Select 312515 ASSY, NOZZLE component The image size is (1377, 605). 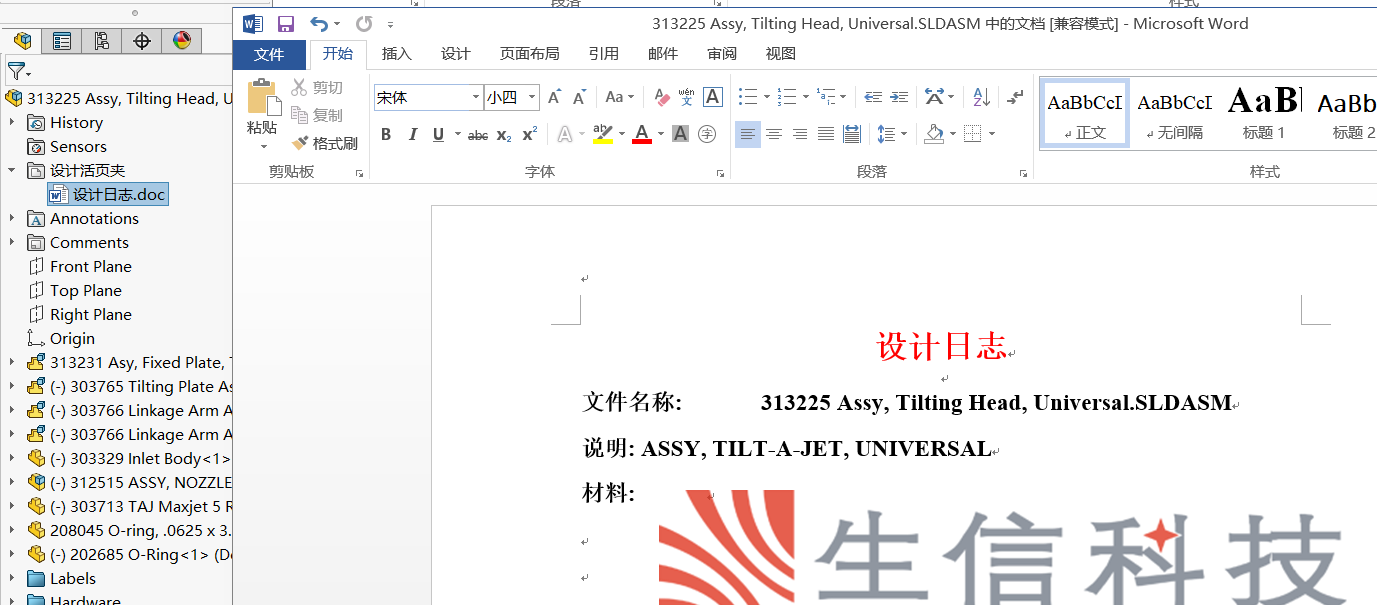click(140, 482)
